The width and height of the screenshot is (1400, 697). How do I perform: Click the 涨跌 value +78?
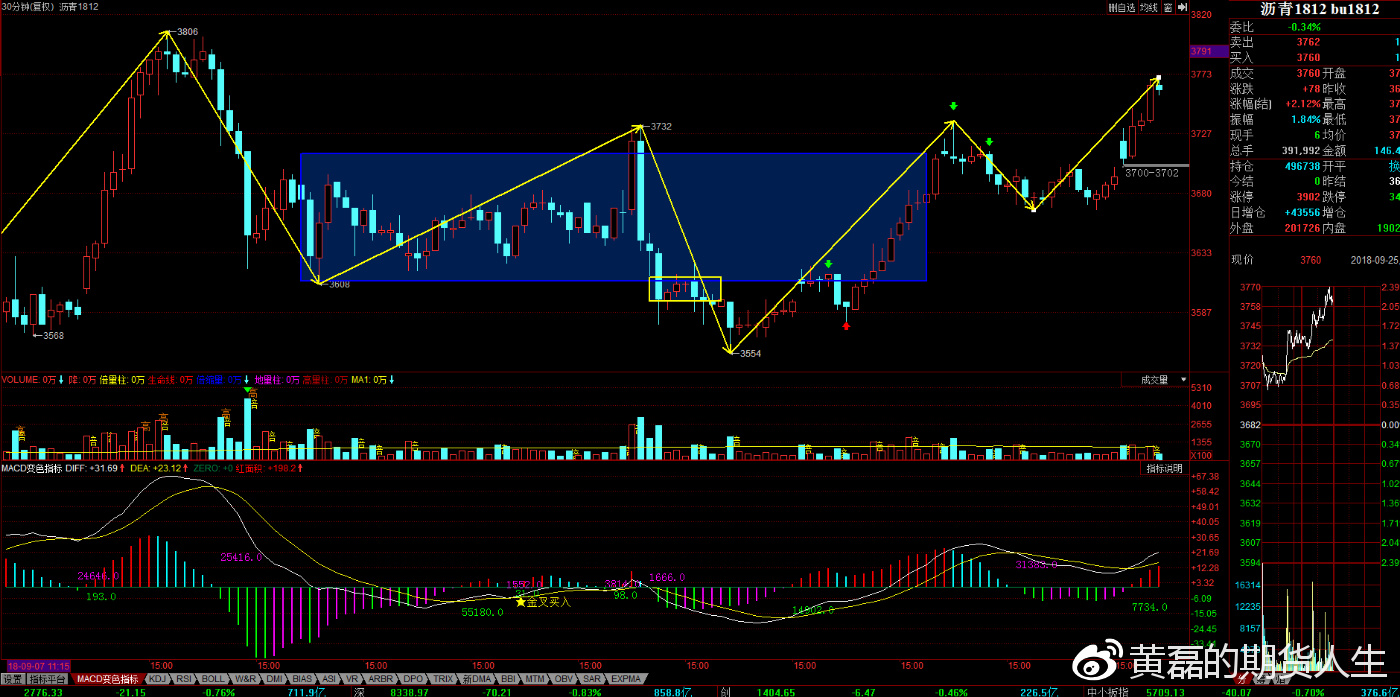1311,89
